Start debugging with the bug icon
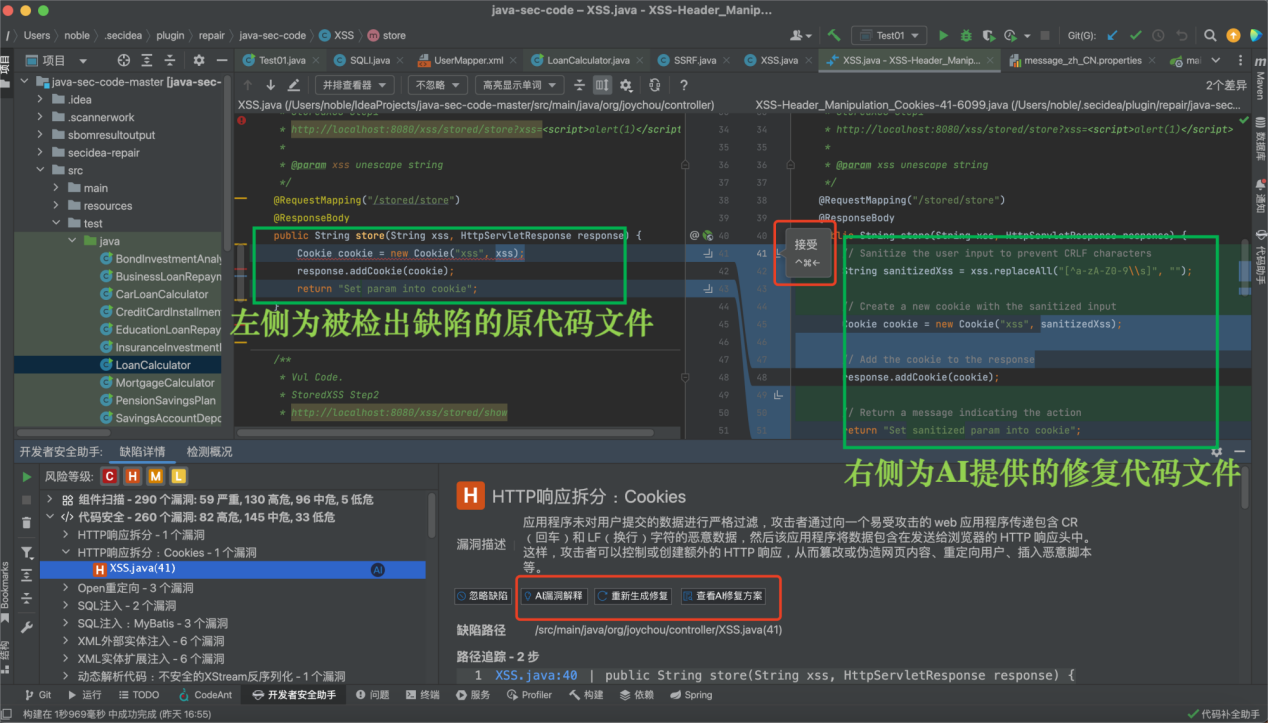The height and width of the screenshot is (723, 1268). 966,35
